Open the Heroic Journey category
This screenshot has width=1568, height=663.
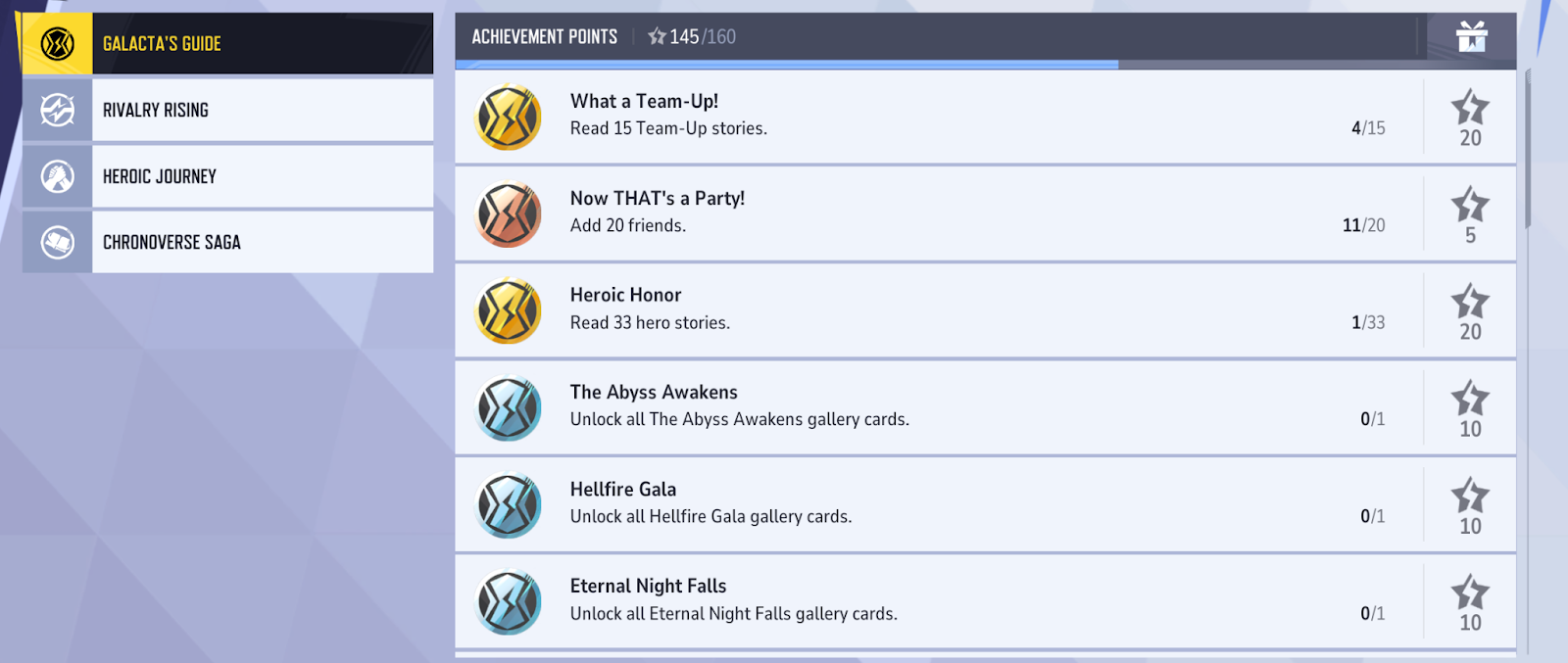coord(227,176)
